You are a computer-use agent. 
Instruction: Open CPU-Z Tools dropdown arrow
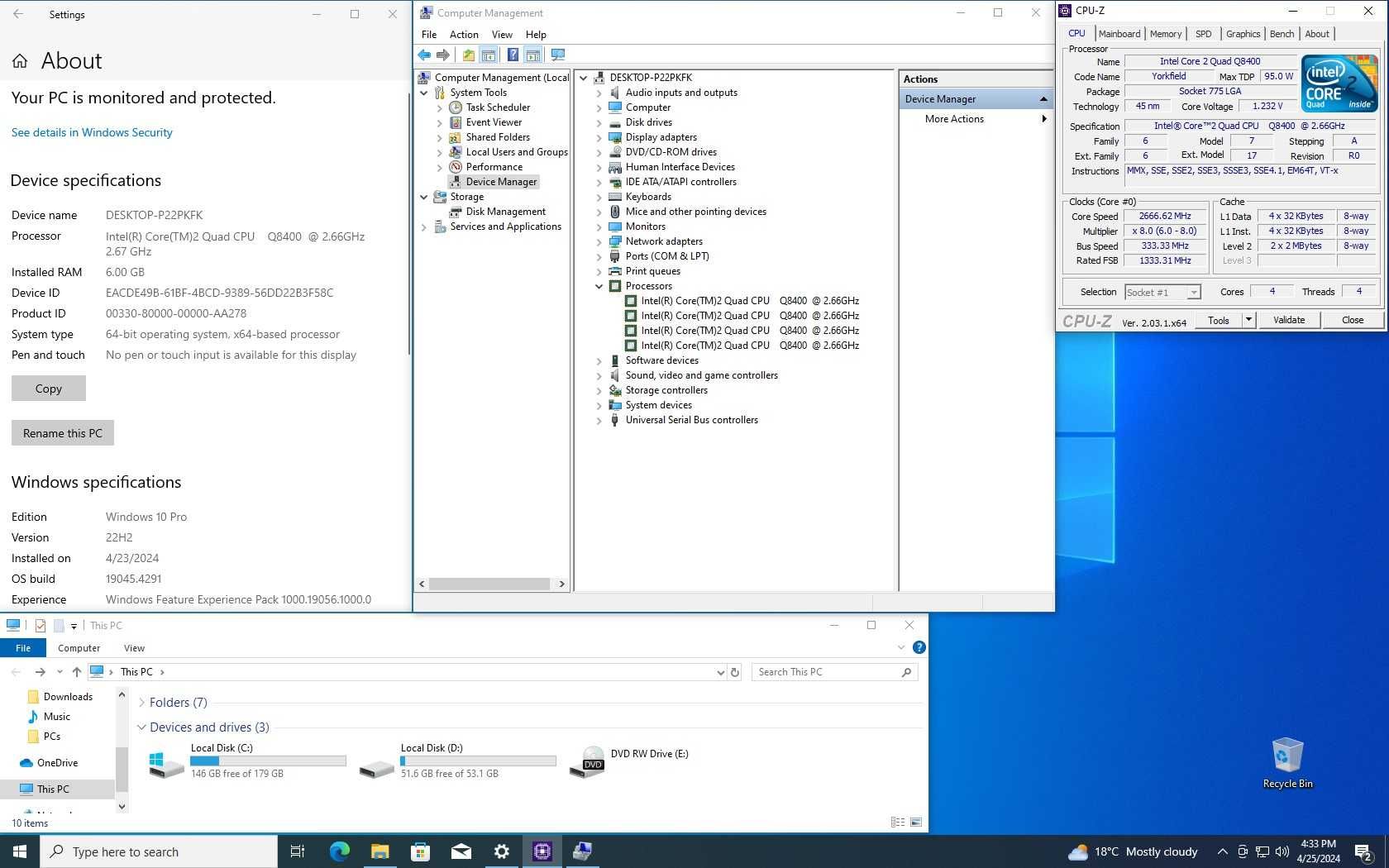tap(1248, 320)
